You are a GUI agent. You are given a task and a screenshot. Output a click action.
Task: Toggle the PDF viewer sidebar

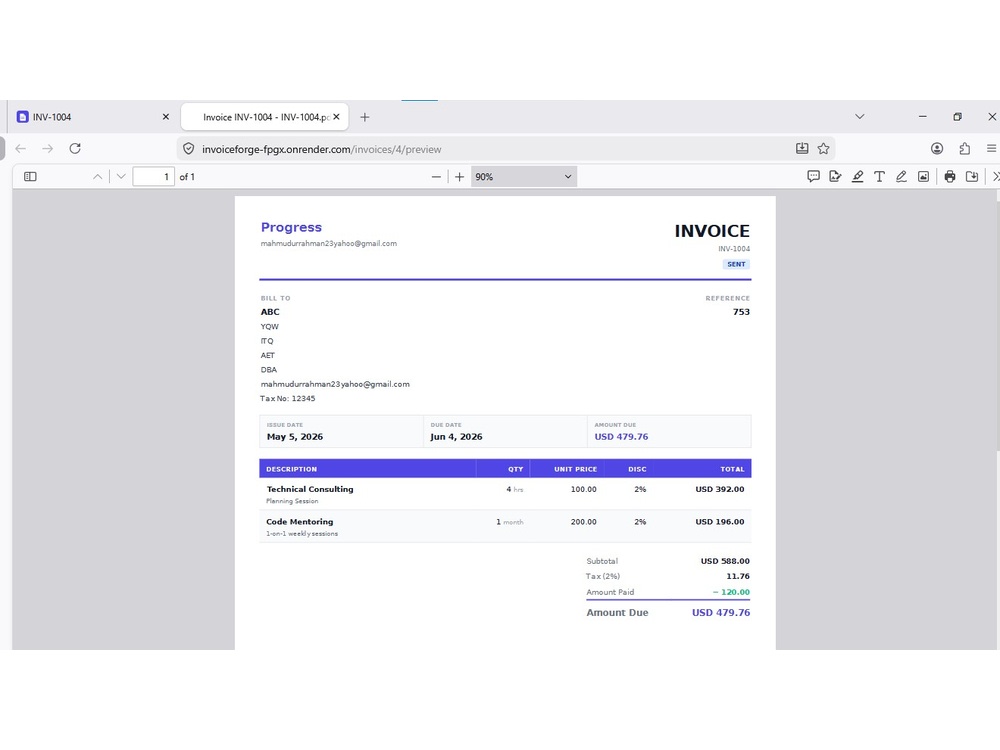click(30, 177)
